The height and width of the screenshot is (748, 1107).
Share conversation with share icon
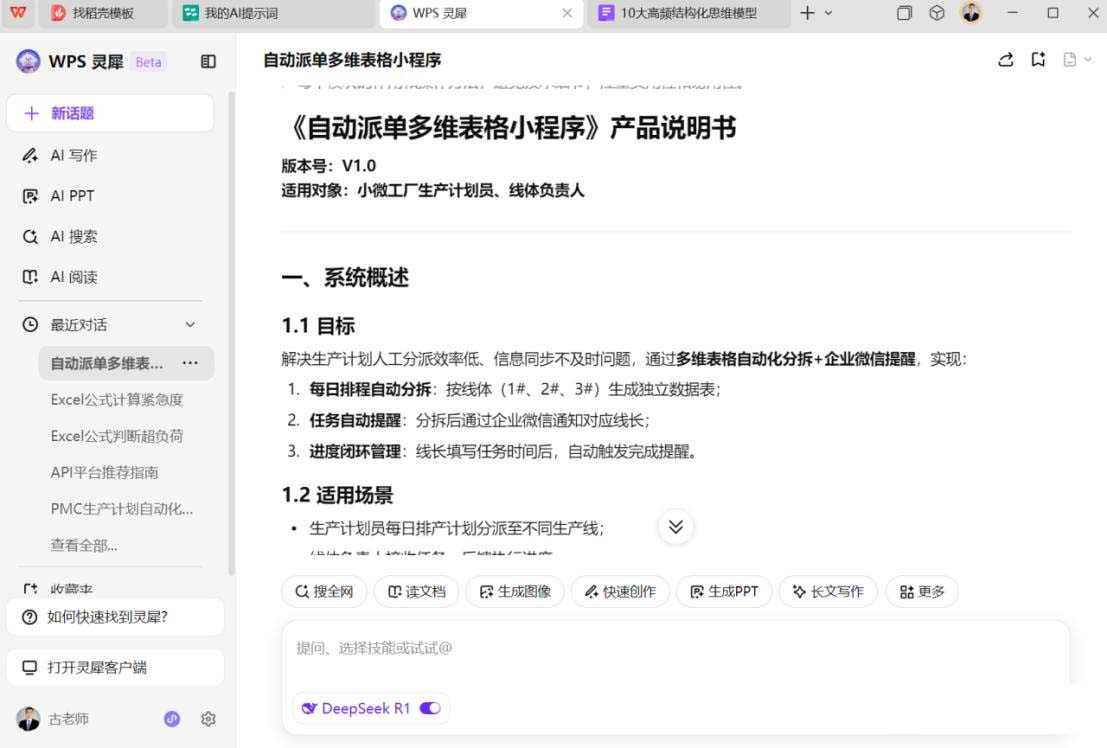1006,60
